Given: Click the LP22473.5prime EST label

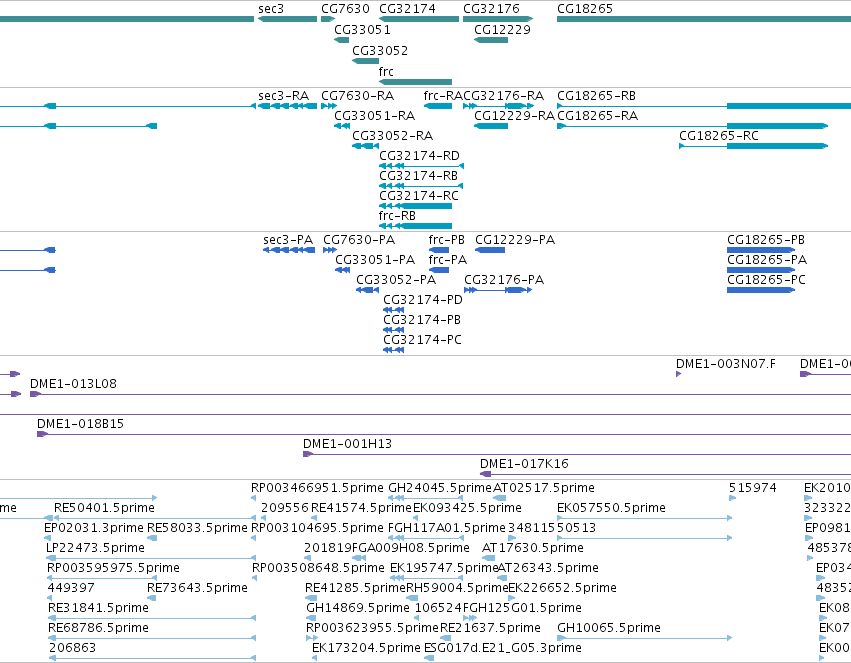Looking at the screenshot, I should [96, 549].
